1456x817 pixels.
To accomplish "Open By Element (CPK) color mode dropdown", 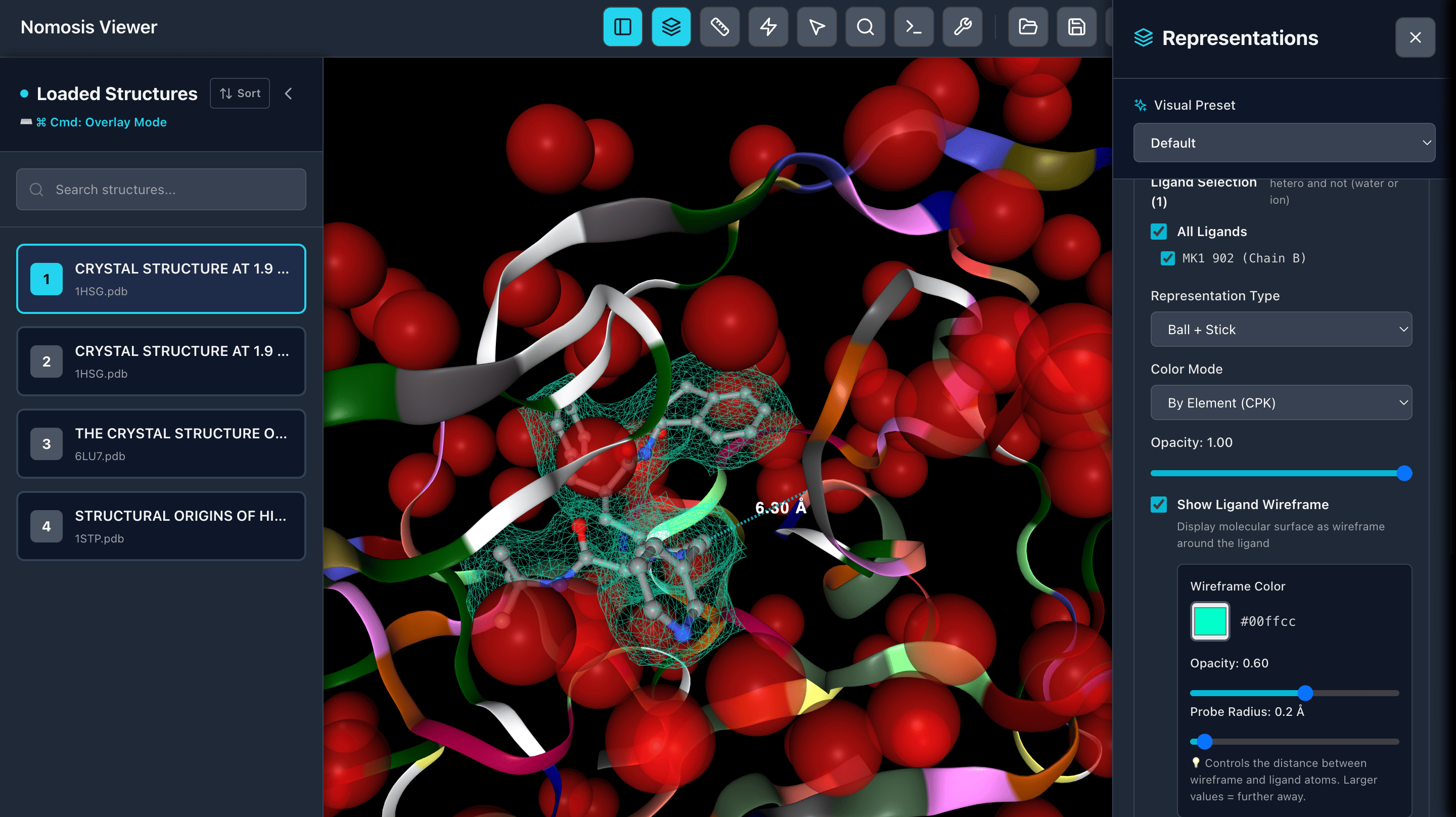I will click(x=1281, y=402).
